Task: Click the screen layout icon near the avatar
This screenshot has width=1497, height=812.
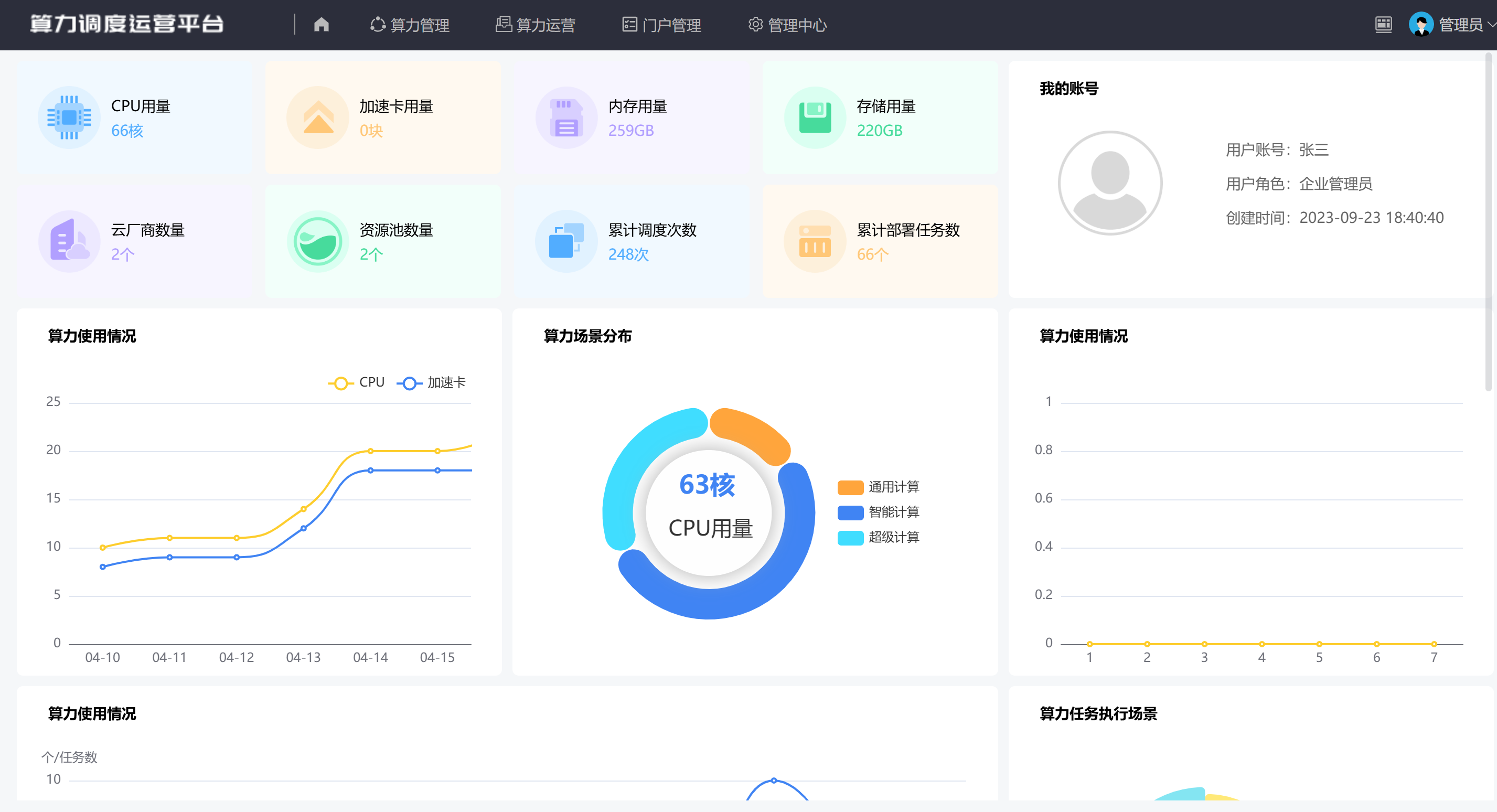Action: (x=1384, y=25)
